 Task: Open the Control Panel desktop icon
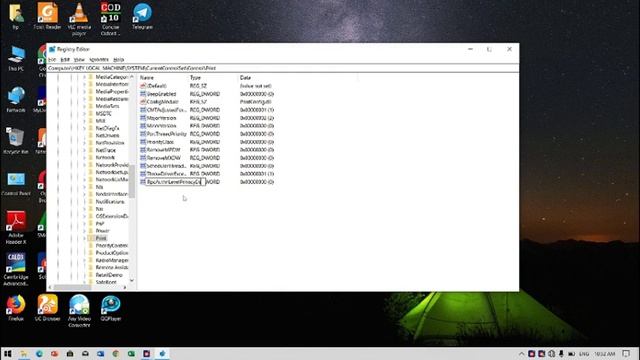[16, 182]
